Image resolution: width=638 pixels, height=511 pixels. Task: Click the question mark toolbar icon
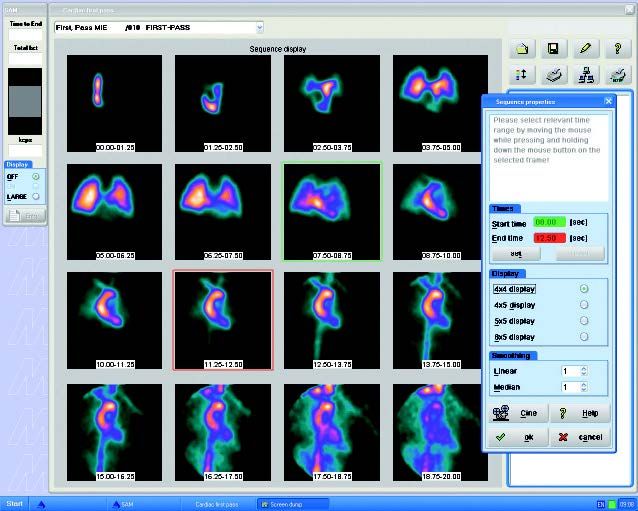pyautogui.click(x=618, y=47)
